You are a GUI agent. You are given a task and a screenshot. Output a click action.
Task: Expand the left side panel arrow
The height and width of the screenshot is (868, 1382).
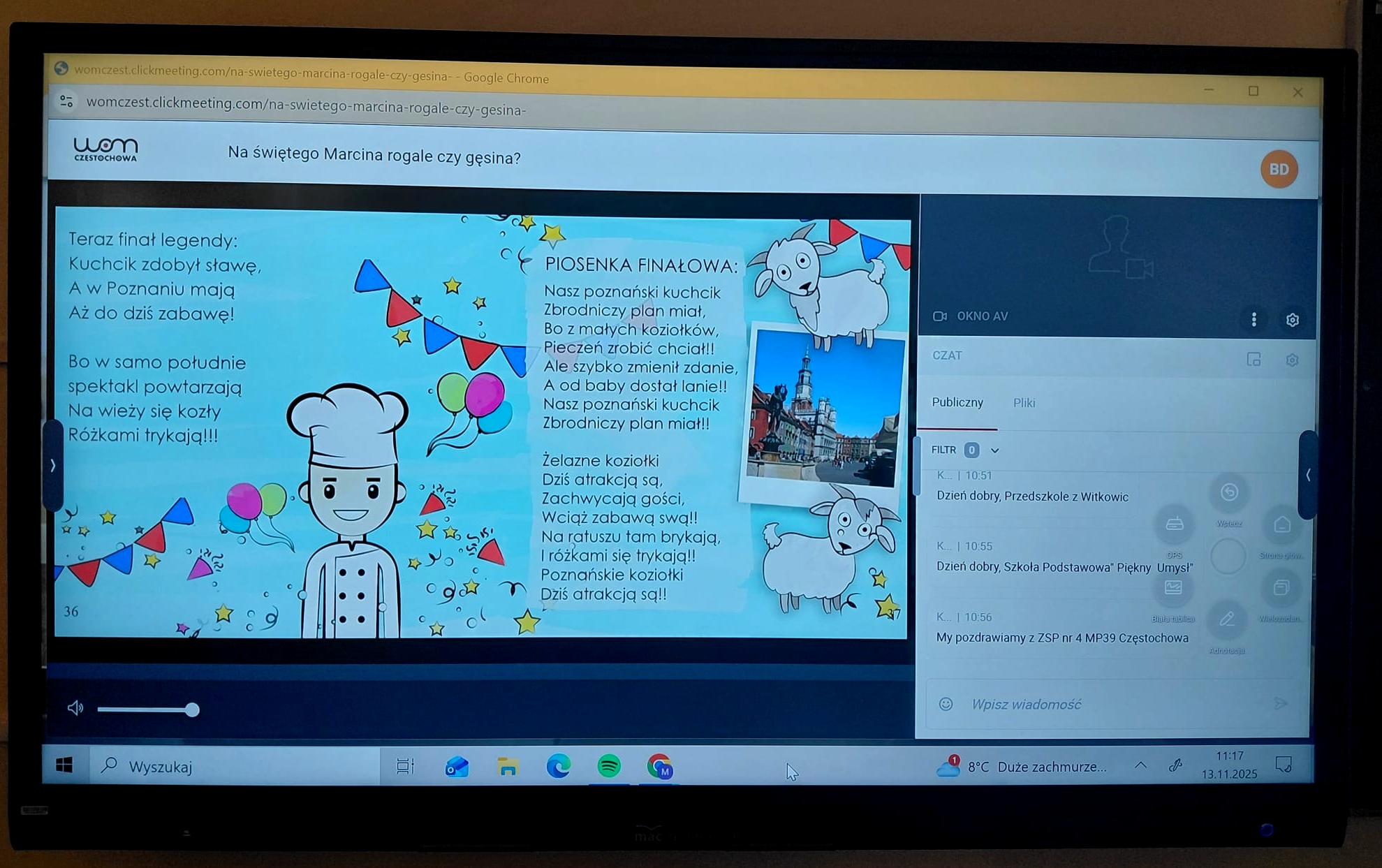coord(53,465)
